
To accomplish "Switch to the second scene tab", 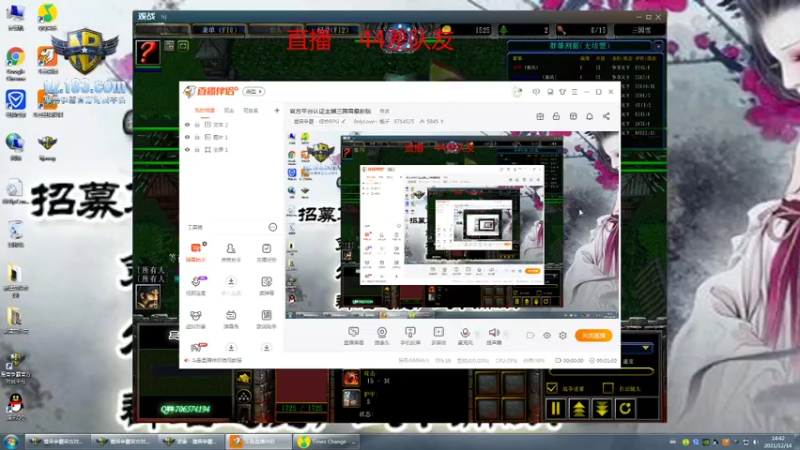I will tap(229, 110).
